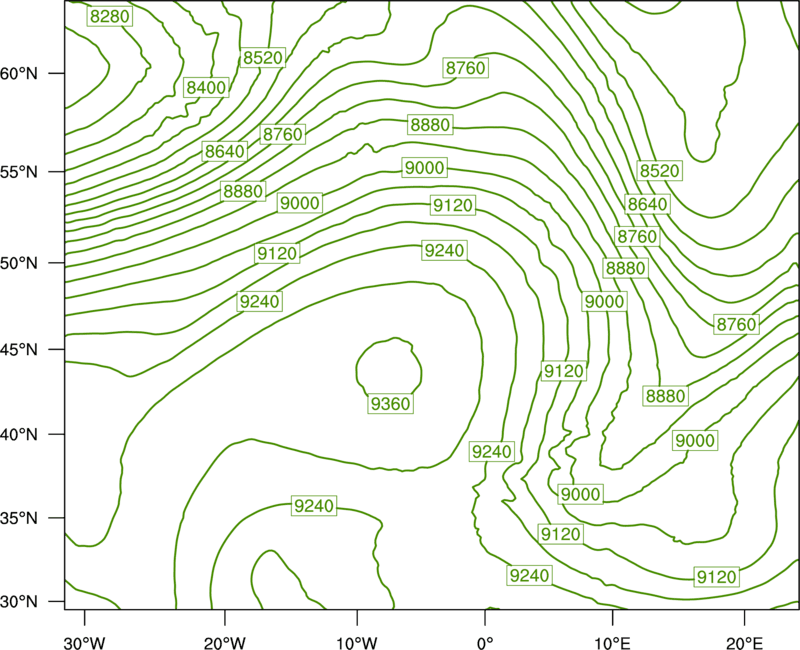Click the 8520 label directly above the eastern 8640
Screen dimensions: 800x650
(x=660, y=170)
